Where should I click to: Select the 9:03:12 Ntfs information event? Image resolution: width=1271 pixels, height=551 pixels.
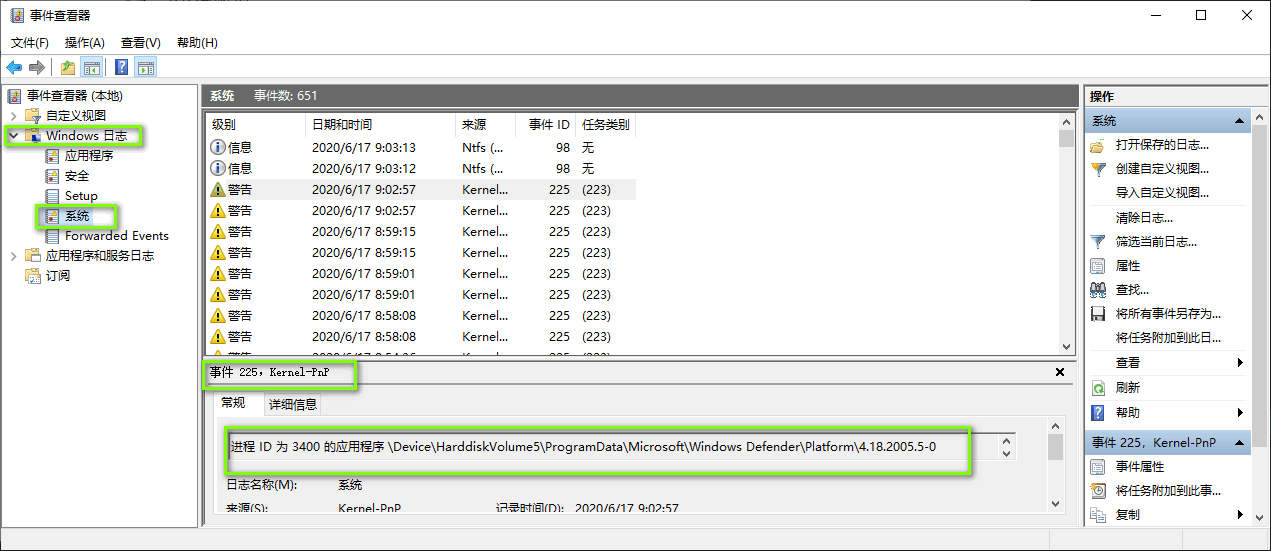421,169
